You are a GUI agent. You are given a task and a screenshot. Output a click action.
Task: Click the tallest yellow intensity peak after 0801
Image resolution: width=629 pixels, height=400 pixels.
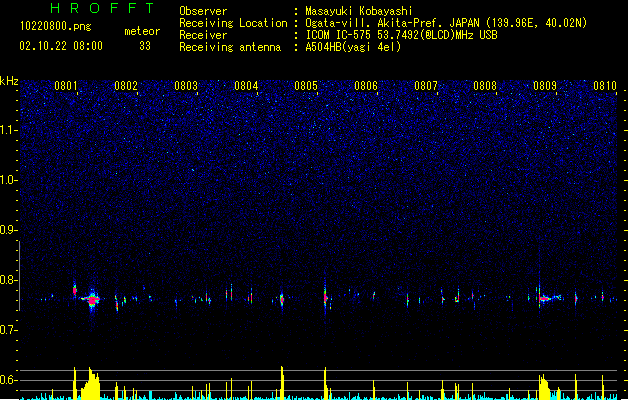pyautogui.click(x=91, y=383)
